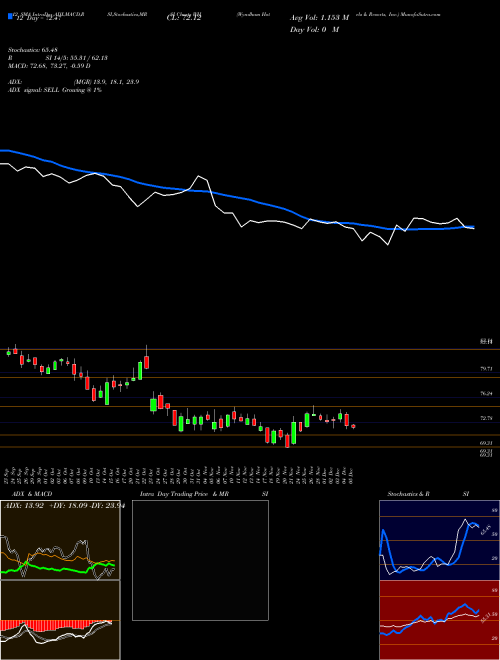This screenshot has width=500, height=660.
Task: Click the red-background RSI chart
Action: [439, 620]
